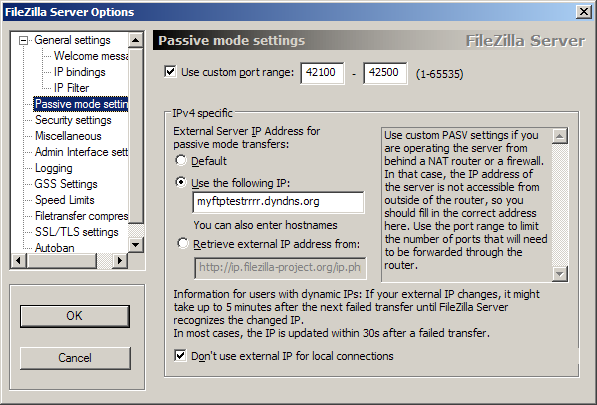
Task: Click the tree horizontal scroll left arrow
Action: click(18, 261)
